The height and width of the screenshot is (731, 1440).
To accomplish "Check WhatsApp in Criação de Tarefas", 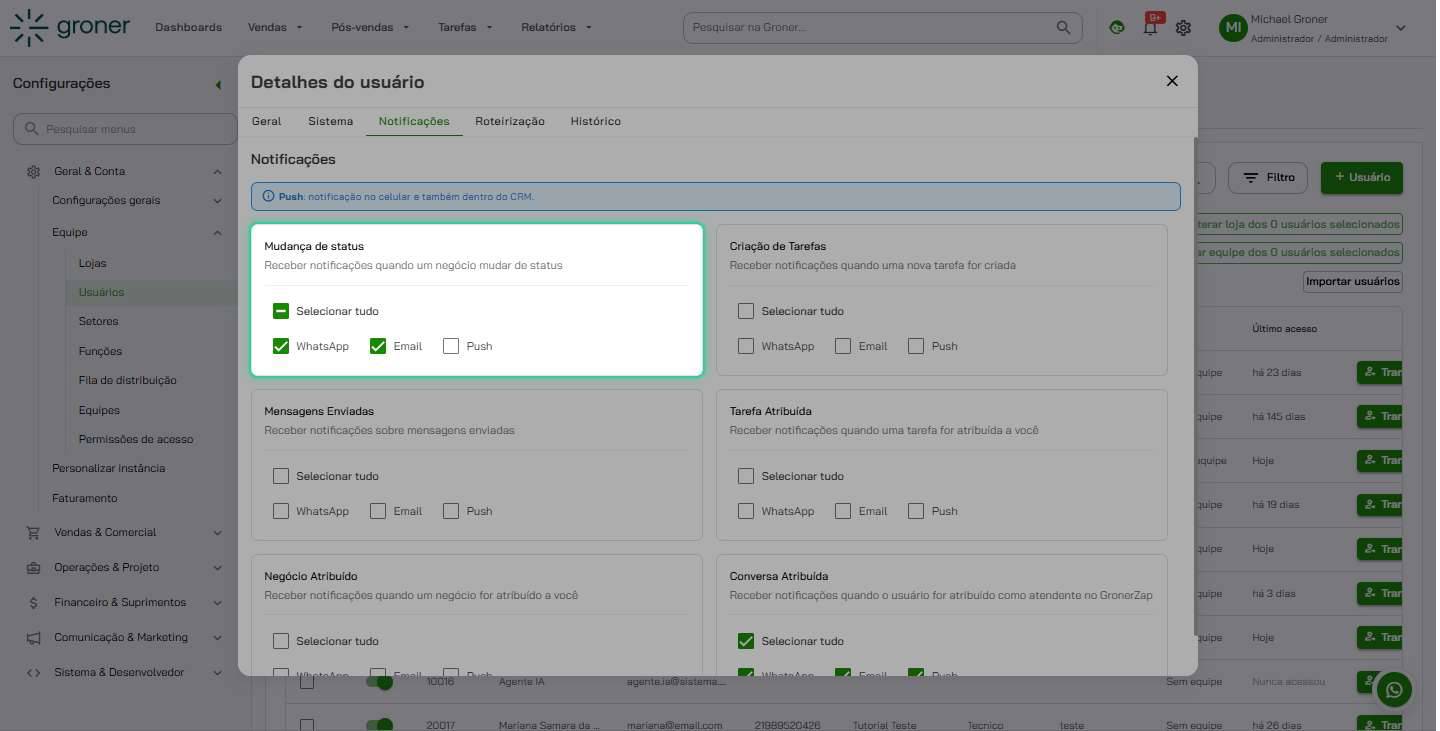I will 746,346.
